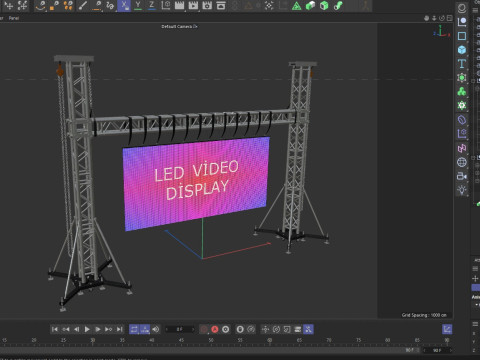
Task: Select the Rotate tool with orange arc
Action: click(x=41, y=5)
